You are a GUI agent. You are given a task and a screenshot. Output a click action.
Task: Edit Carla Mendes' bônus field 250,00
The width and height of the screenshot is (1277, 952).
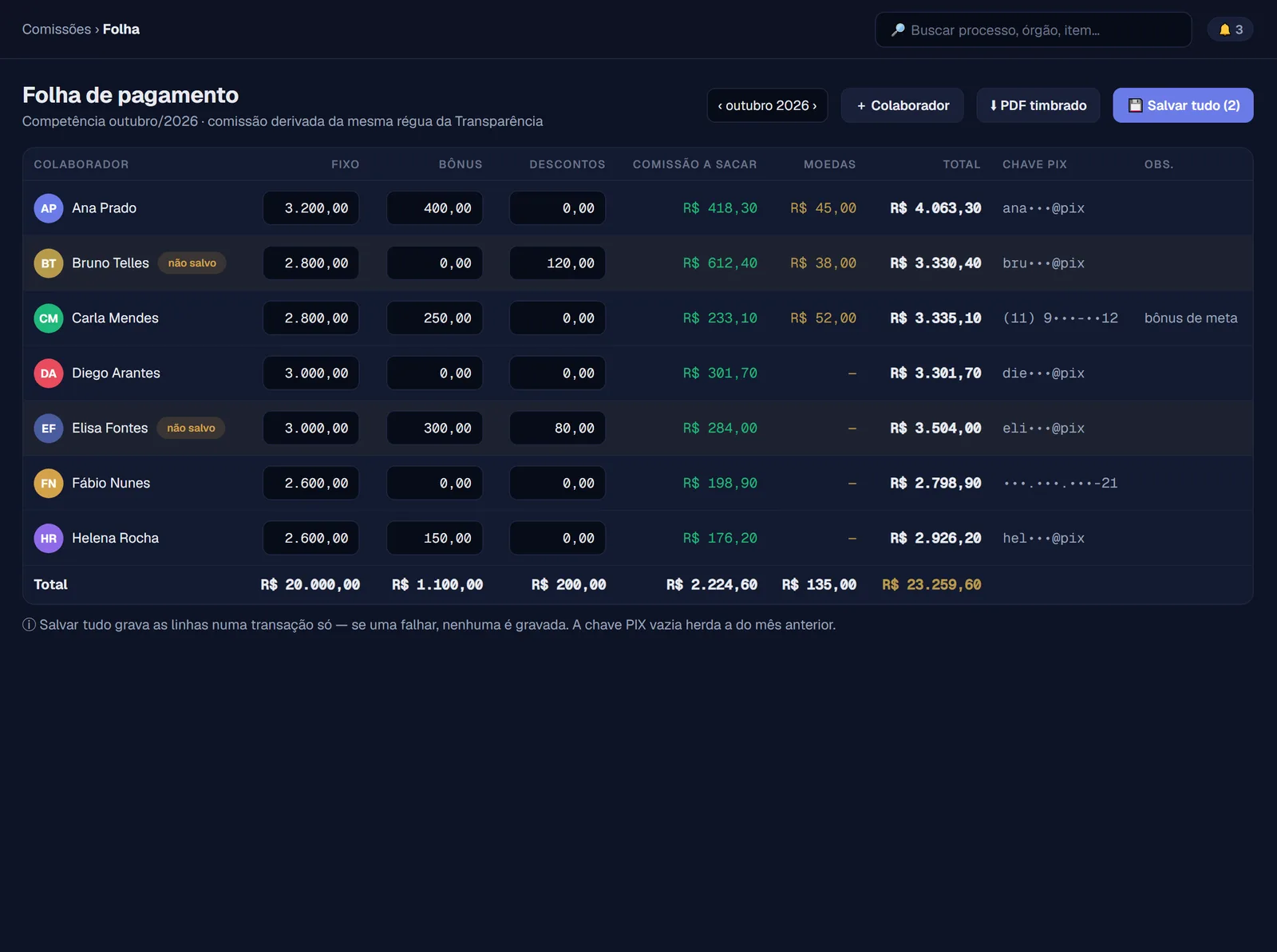pos(435,318)
